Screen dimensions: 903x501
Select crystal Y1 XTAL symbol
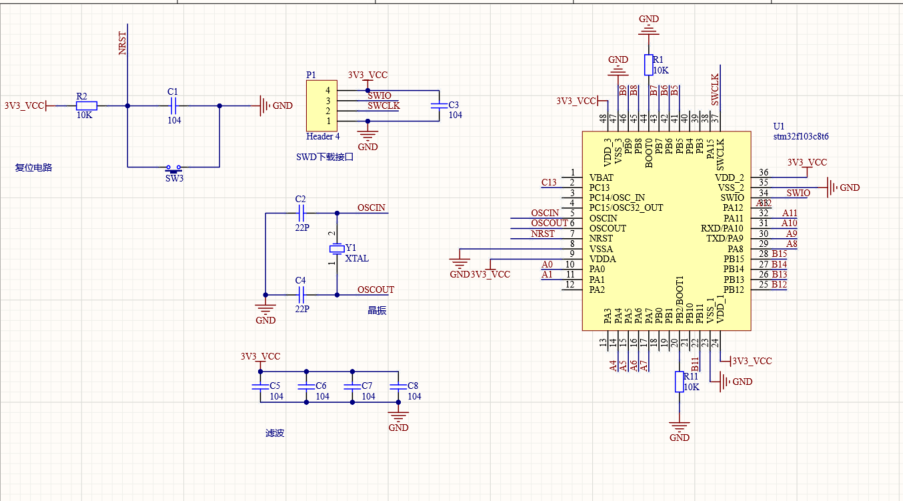337,249
